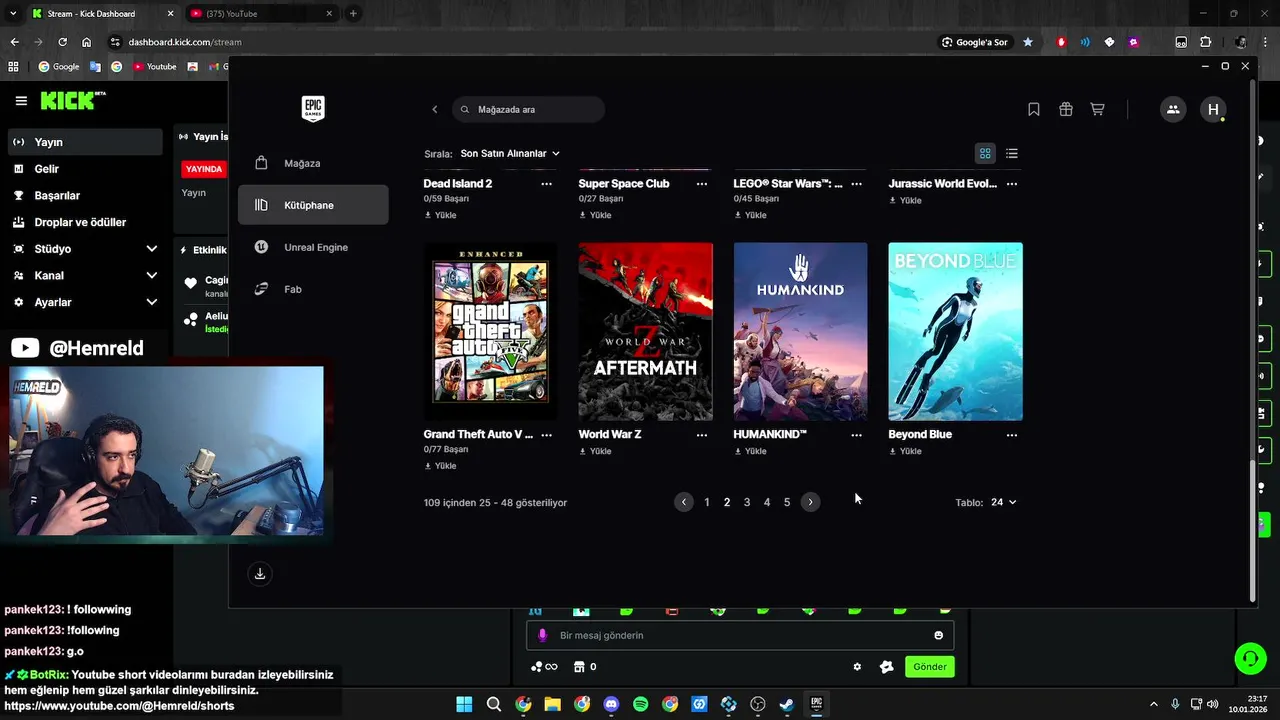1280x720 pixels.
Task: Open Spotify from the taskbar
Action: pos(641,704)
